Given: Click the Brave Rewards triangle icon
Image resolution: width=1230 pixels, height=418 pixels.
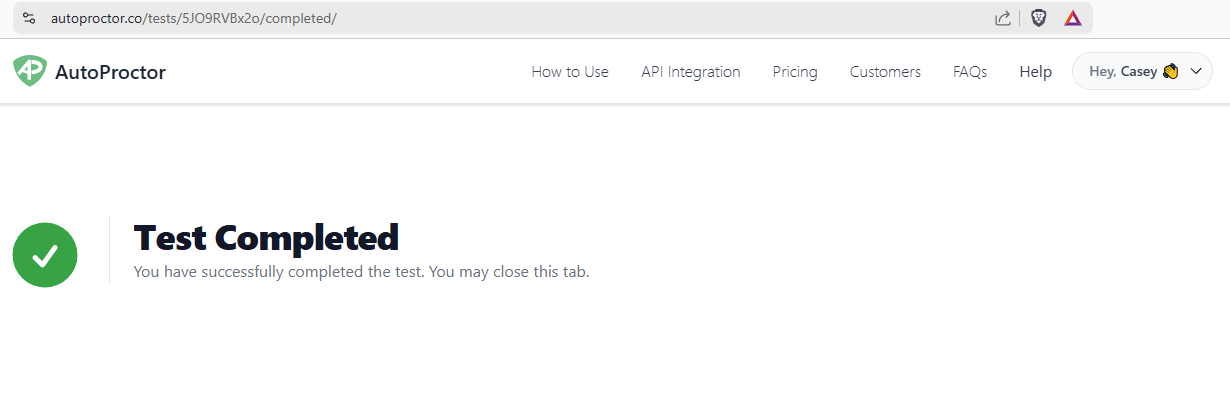Looking at the screenshot, I should pyautogui.click(x=1072, y=18).
